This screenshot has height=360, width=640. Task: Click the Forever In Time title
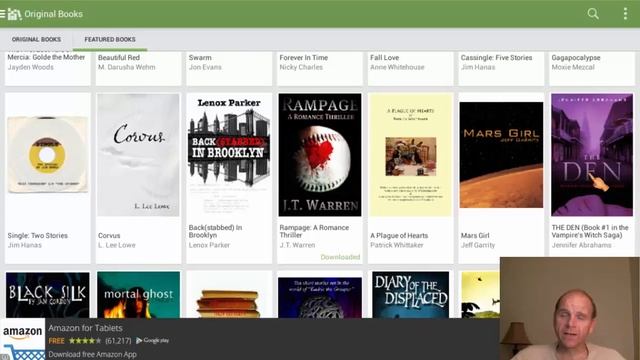(304, 58)
